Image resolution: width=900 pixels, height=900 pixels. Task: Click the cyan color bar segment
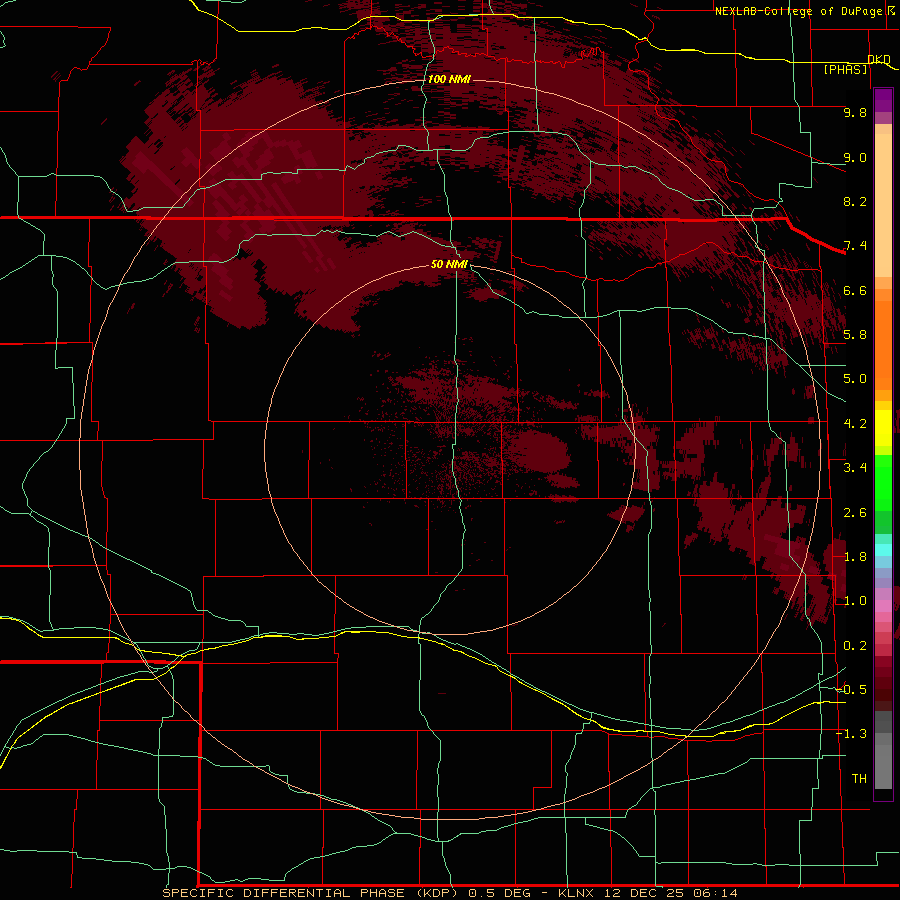883,549
